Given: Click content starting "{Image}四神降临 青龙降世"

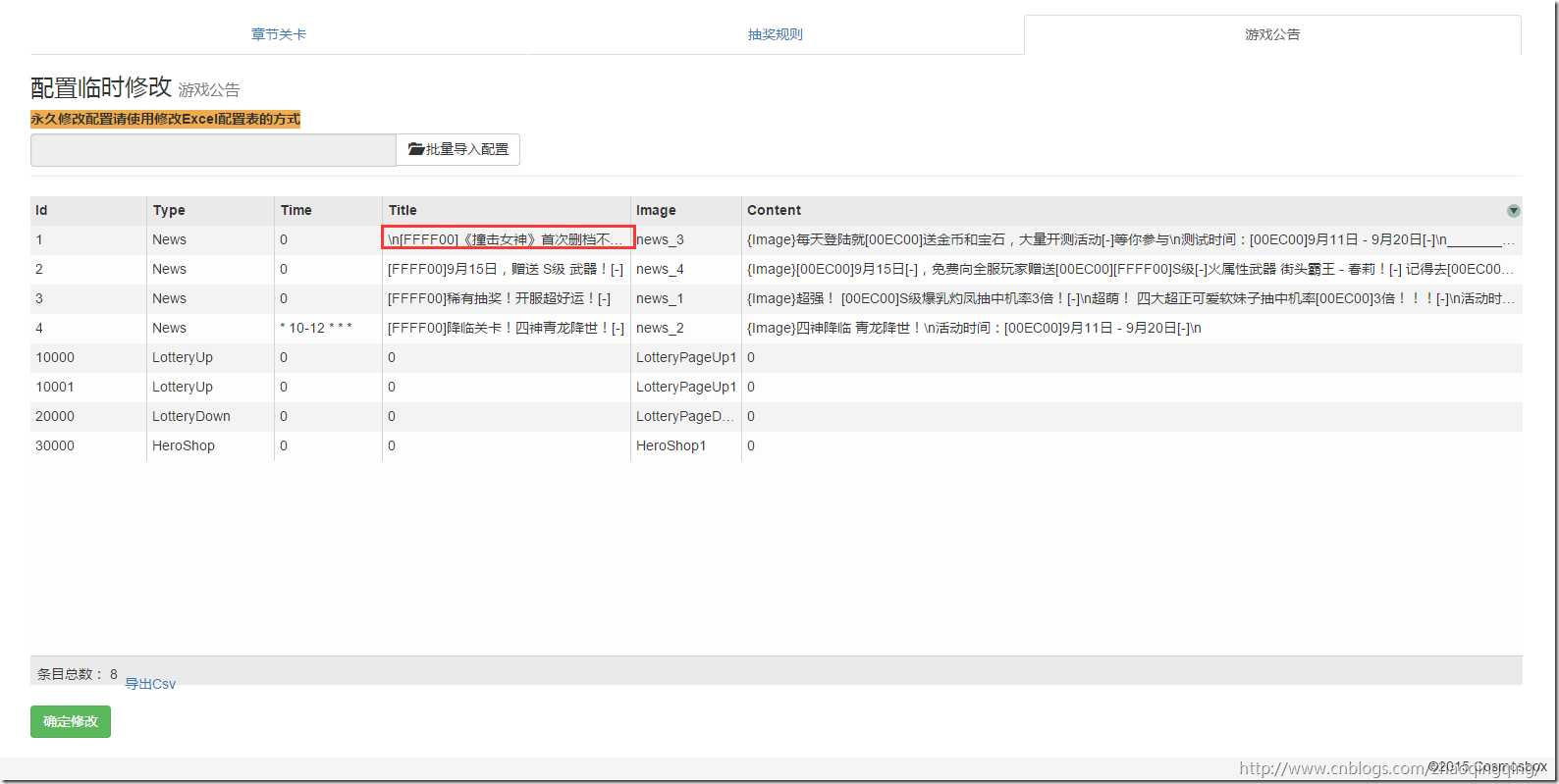Looking at the screenshot, I should [x=1132, y=328].
